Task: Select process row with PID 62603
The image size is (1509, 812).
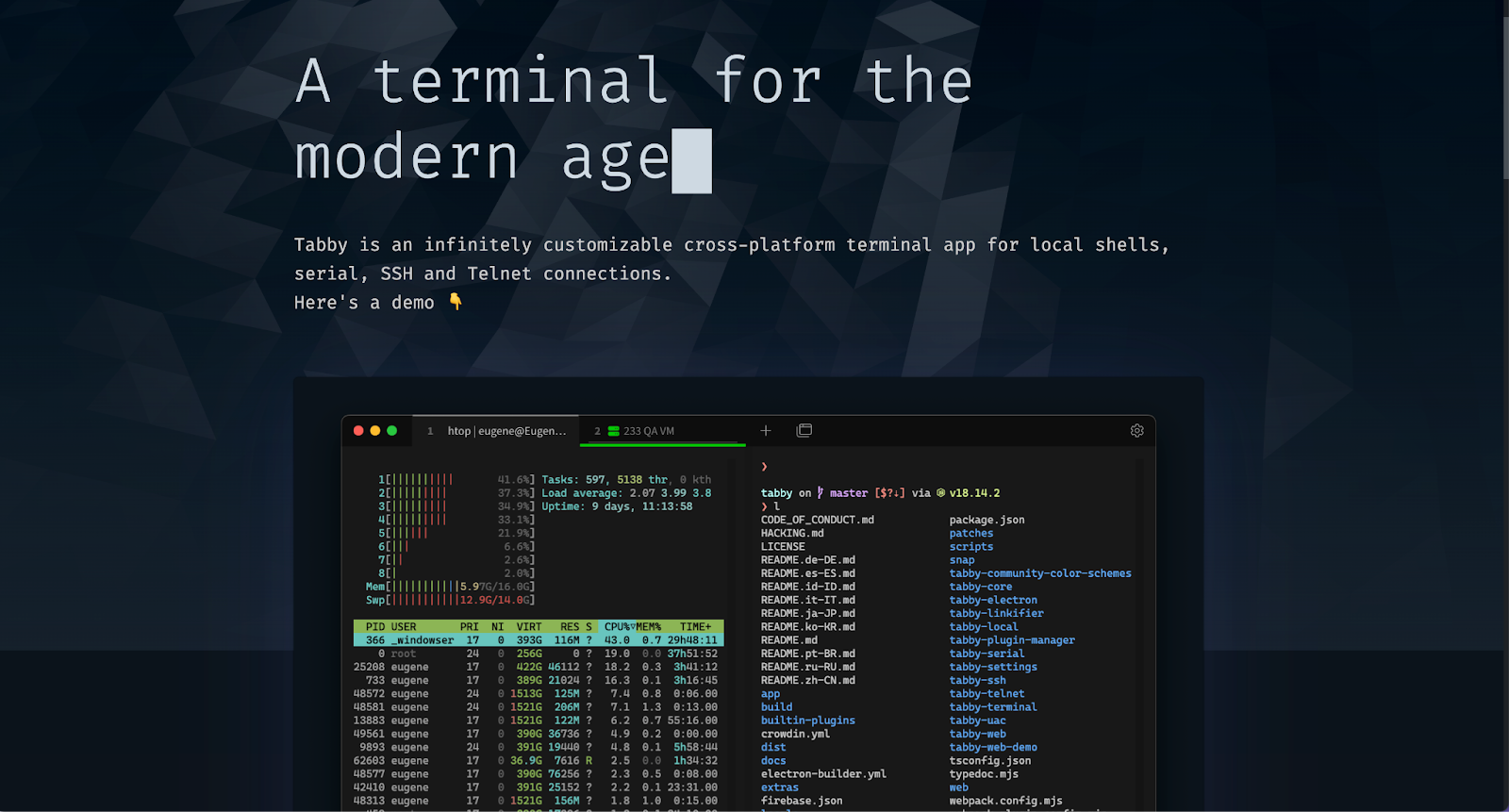Action: point(539,760)
